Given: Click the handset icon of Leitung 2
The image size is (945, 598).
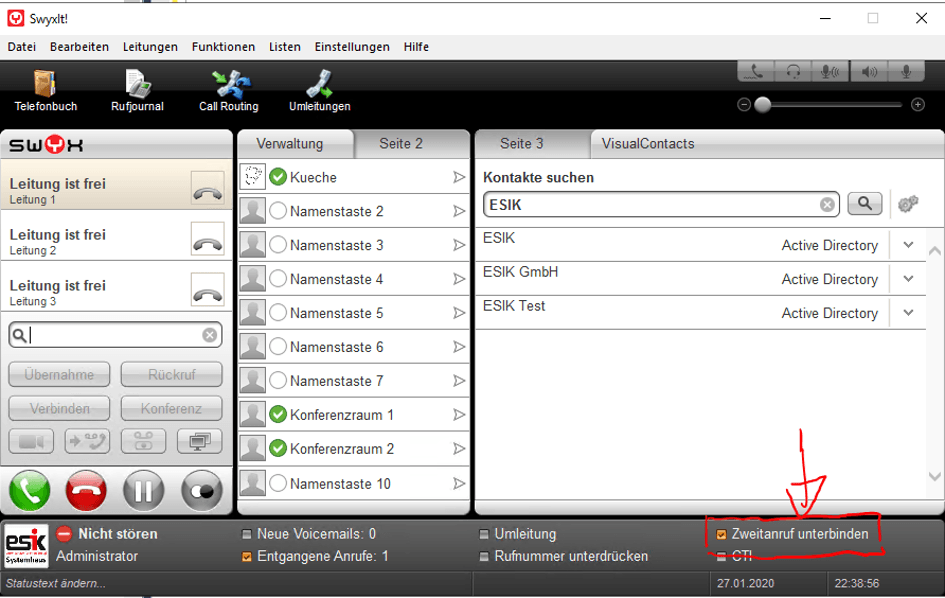Looking at the screenshot, I should pos(208,239).
